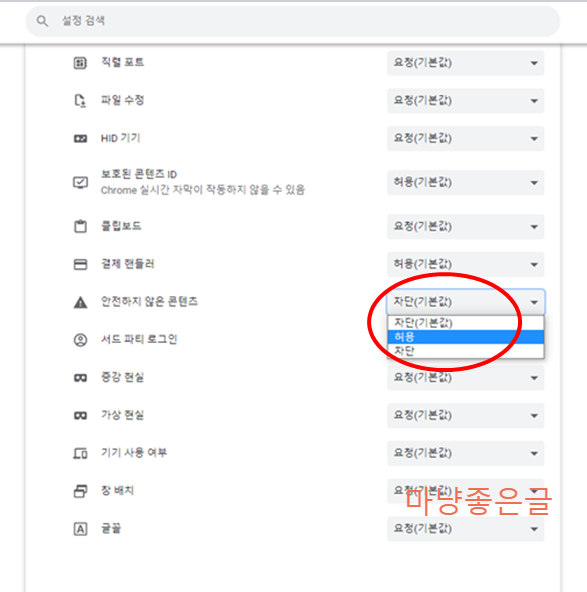Click the 파일 수정 file edit icon
587x592 pixels.
(x=80, y=101)
